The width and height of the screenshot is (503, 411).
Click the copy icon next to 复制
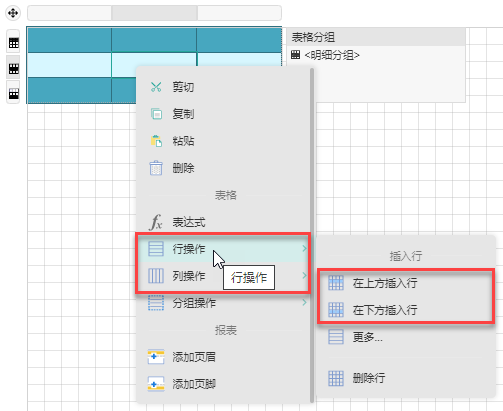[156, 114]
